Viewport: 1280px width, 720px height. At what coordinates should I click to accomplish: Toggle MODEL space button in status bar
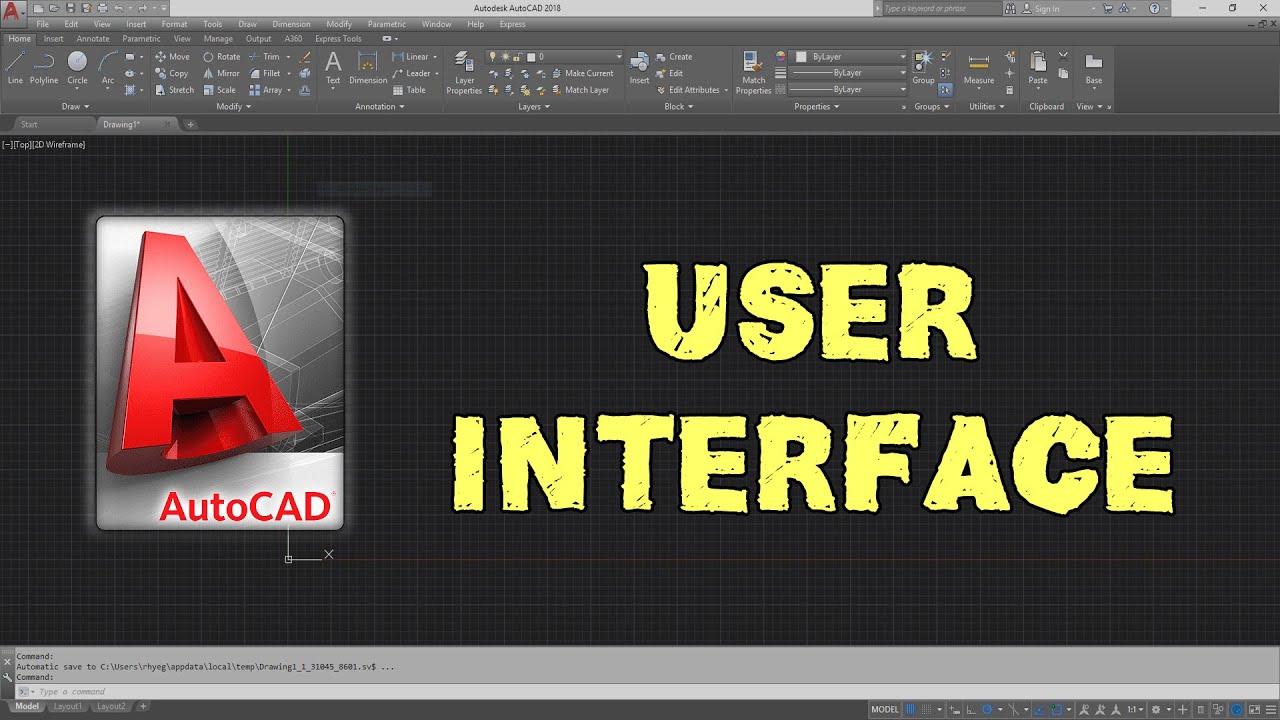[885, 709]
